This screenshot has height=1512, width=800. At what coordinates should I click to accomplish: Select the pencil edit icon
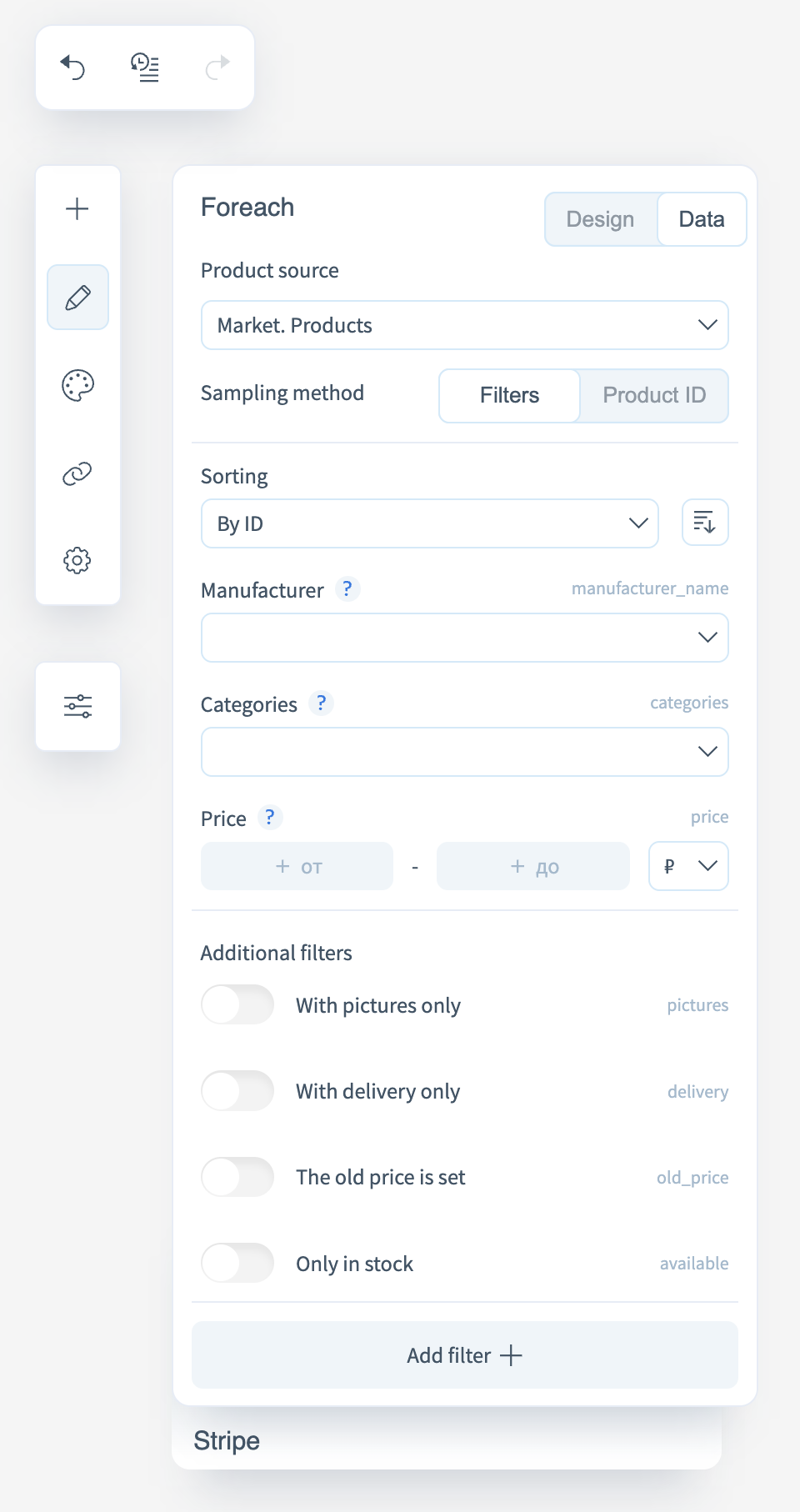[x=77, y=298]
